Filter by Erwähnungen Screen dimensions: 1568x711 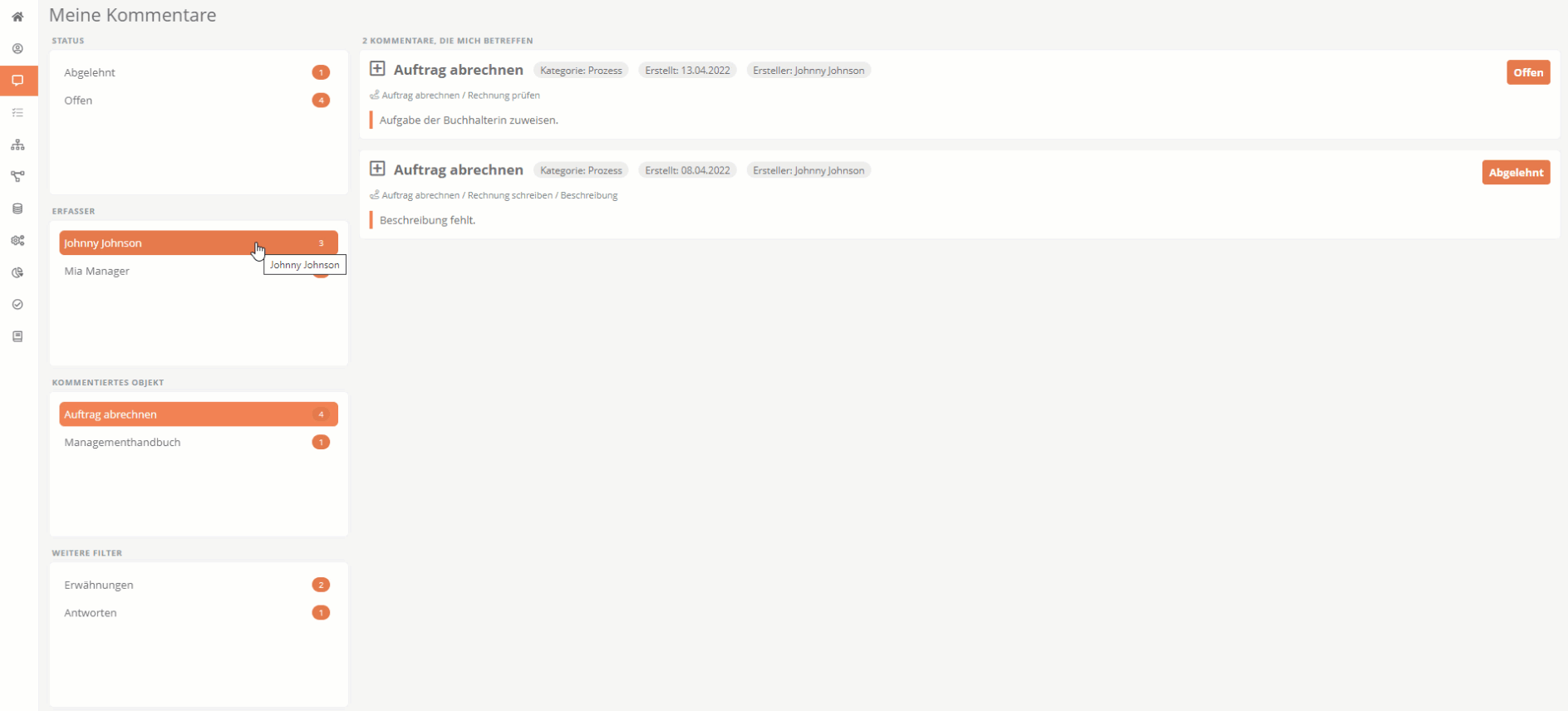click(x=199, y=585)
